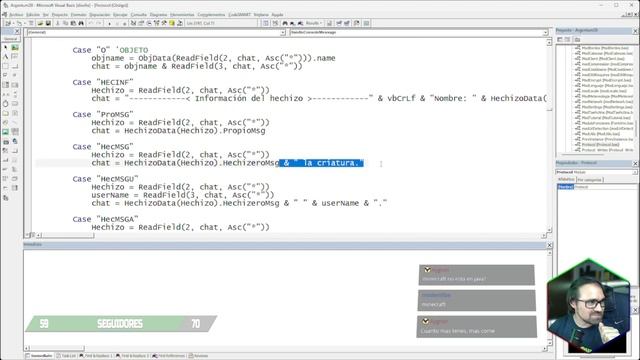The image size is (640, 360).
Task: Open the Depuración menu
Action: (x=100, y=15)
